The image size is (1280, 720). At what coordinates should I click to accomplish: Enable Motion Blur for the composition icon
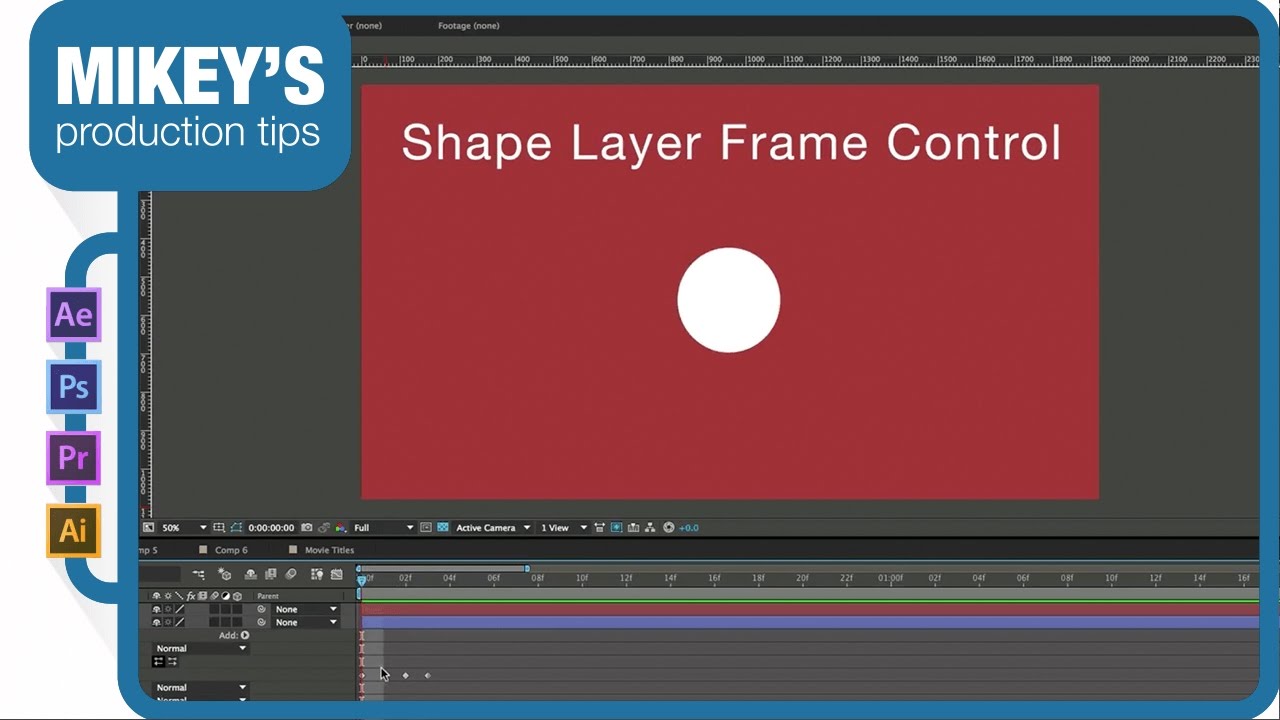coord(290,574)
